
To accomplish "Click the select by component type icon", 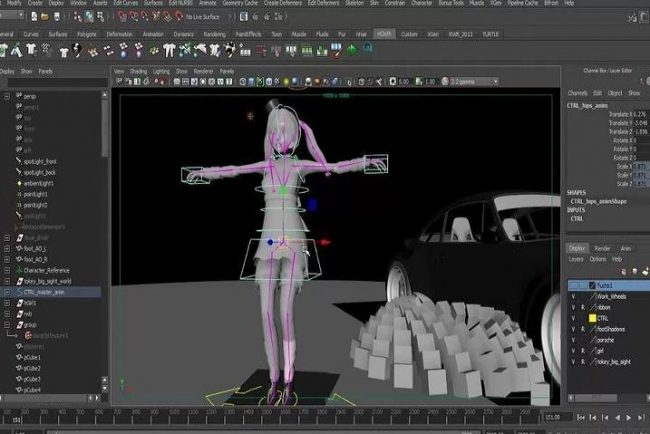I will 100,17.
